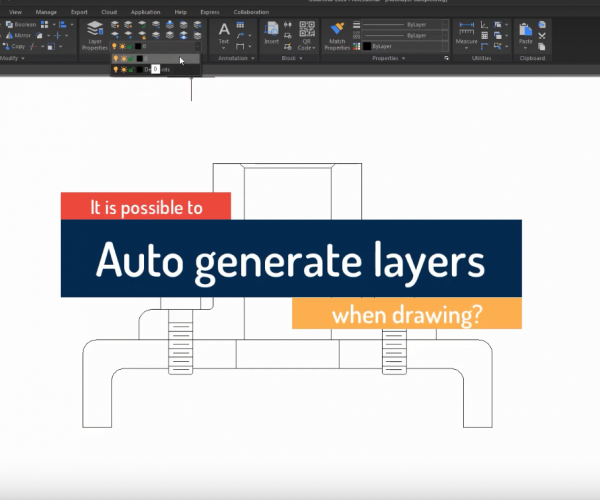Expand the Properties panel arrow

point(403,58)
